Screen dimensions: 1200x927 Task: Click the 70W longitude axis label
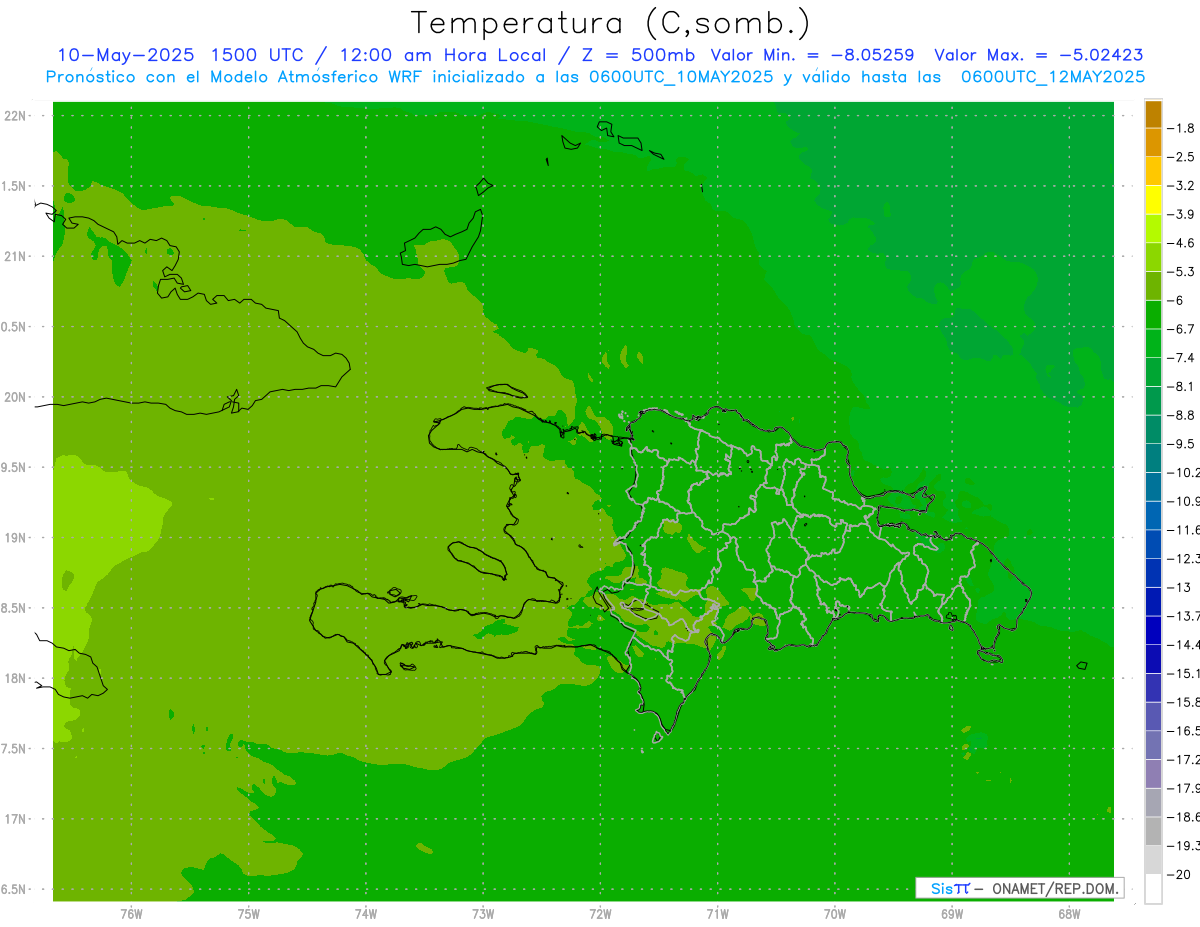[x=835, y=914]
